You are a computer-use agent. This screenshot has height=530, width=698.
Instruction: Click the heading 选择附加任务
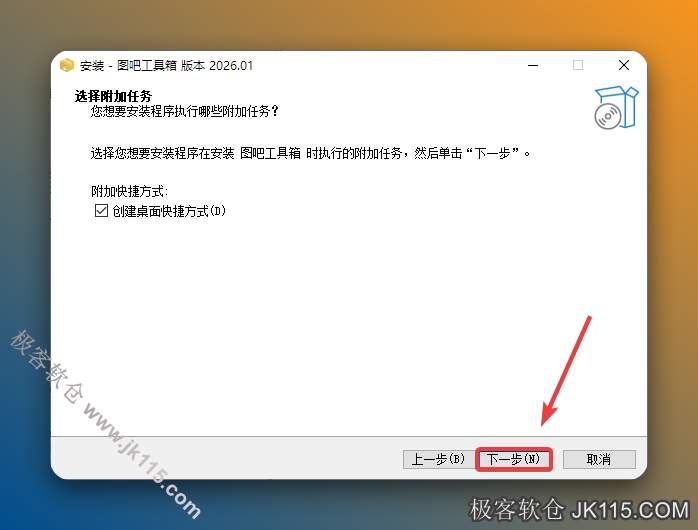click(x=113, y=96)
